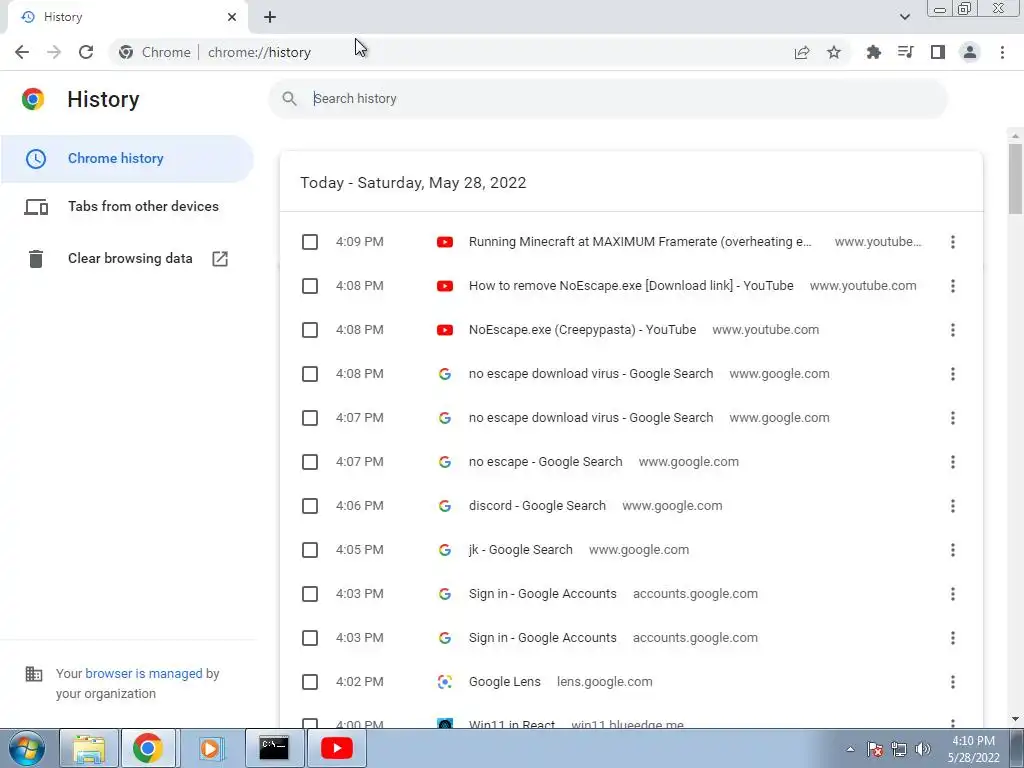1024x768 pixels.
Task: Open actions menu for NoEscape.exe (Creepypasta)
Action: pos(953,330)
